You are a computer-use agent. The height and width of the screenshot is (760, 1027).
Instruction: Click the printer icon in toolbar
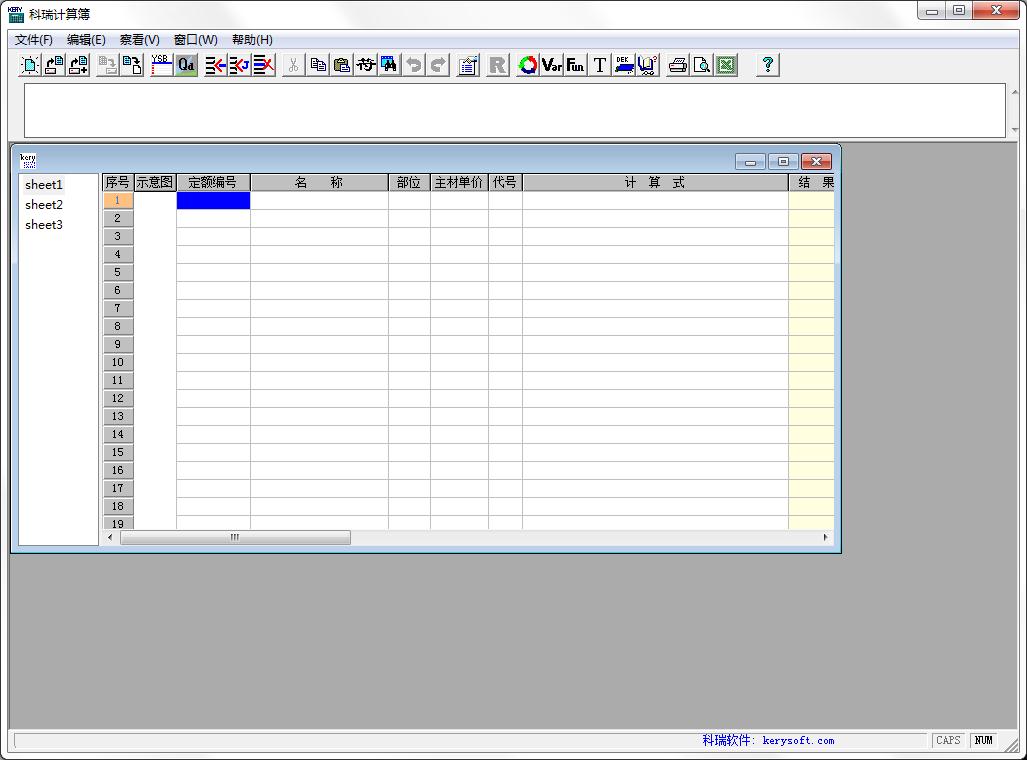(x=678, y=65)
